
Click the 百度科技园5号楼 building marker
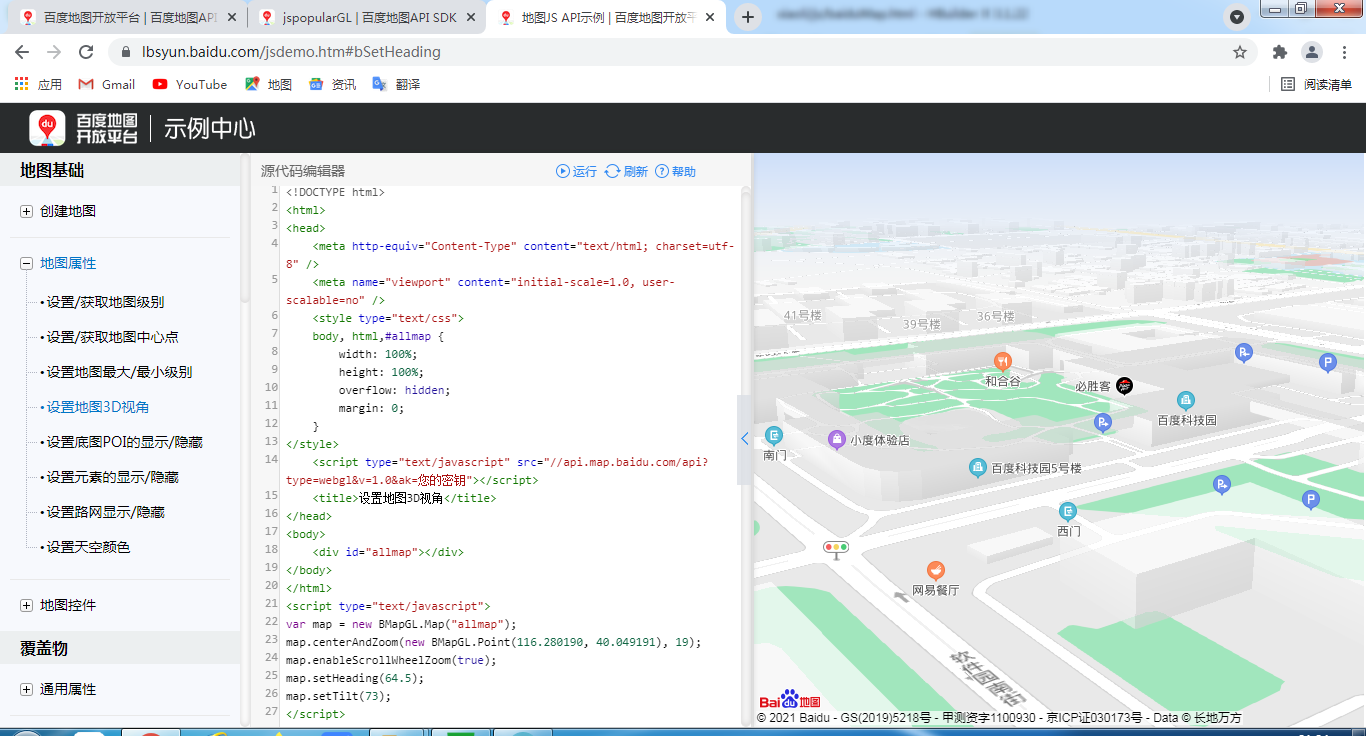978,467
